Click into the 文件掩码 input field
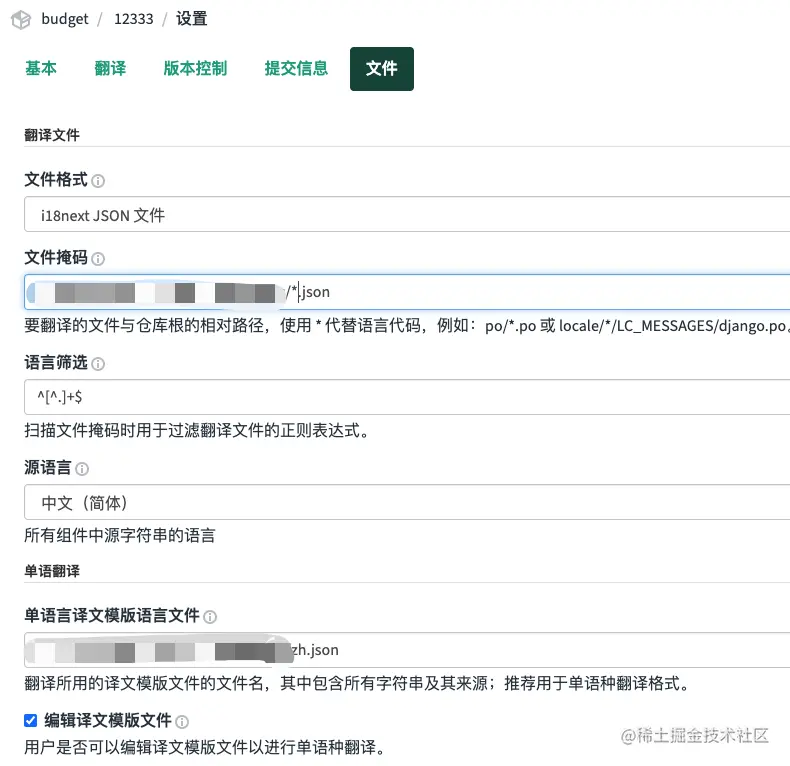790x766 pixels. point(407,292)
